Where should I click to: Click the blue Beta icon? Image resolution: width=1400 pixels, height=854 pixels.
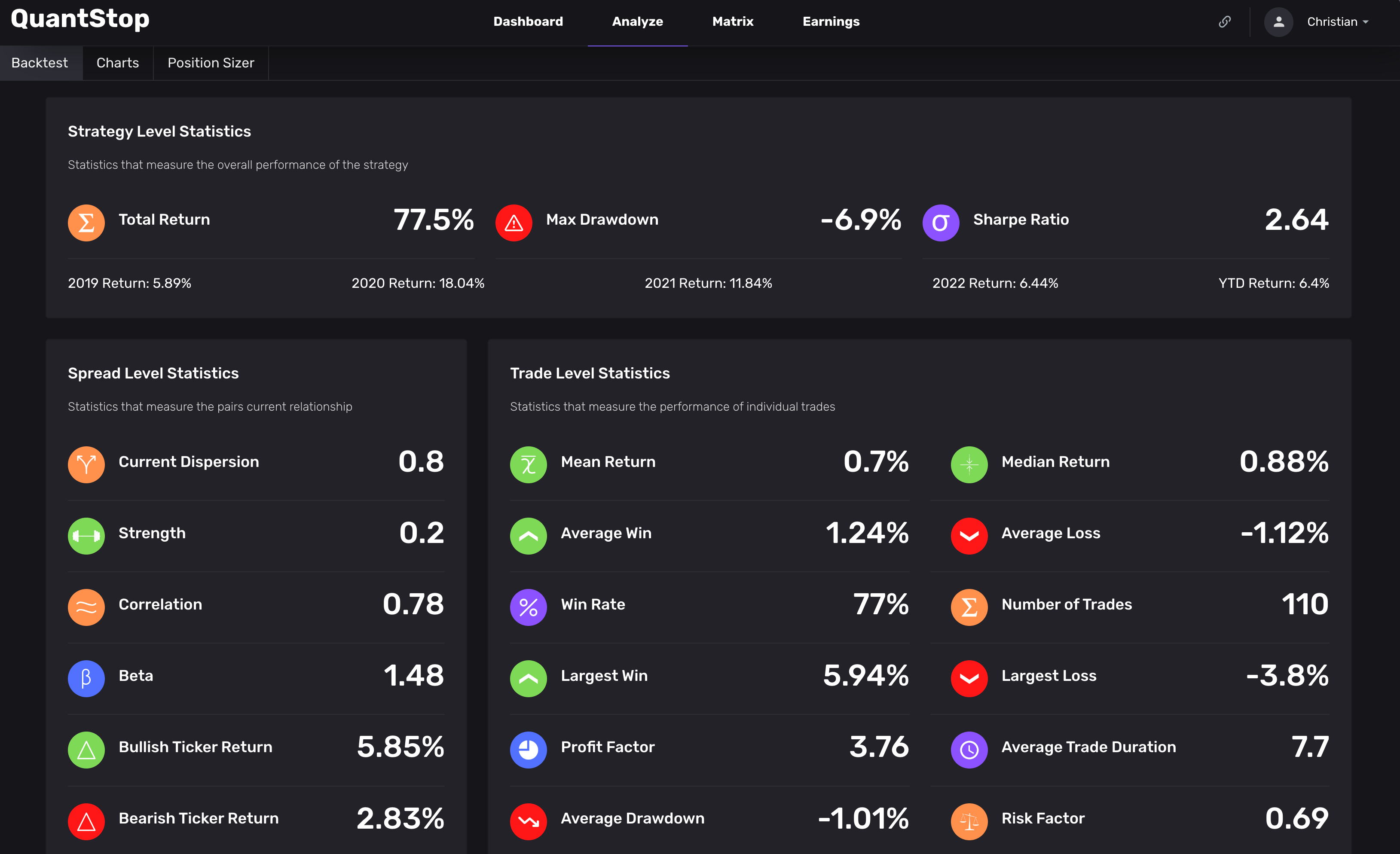pos(86,678)
